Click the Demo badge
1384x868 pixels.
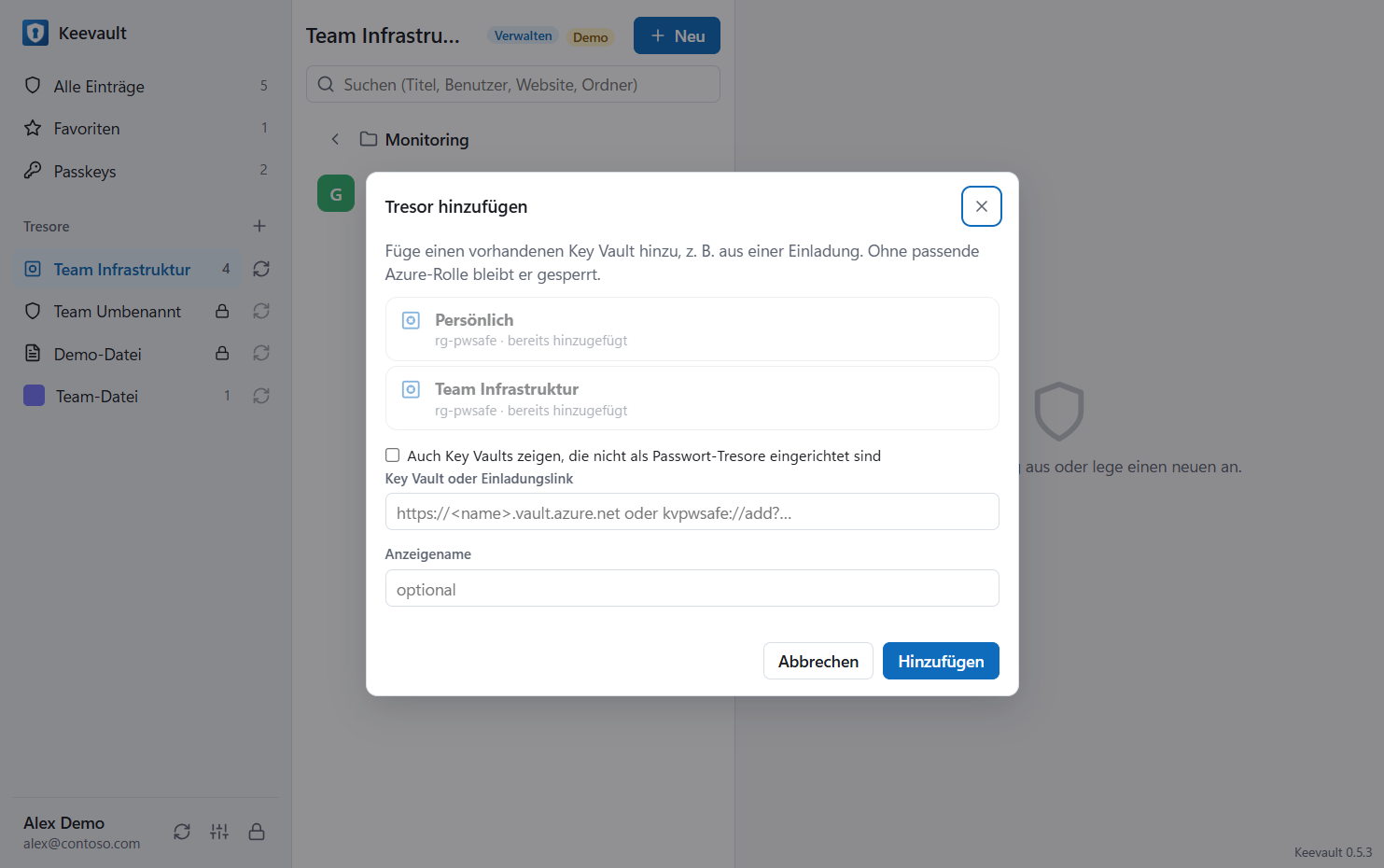(590, 37)
